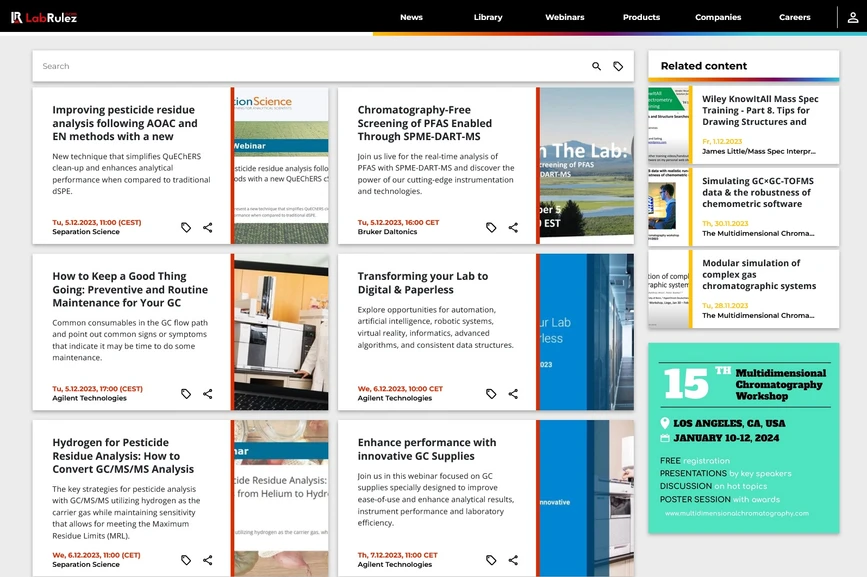Click date 'Th, 30.11.2023' in related content
Viewport: 867px width, 577px height.
click(725, 224)
